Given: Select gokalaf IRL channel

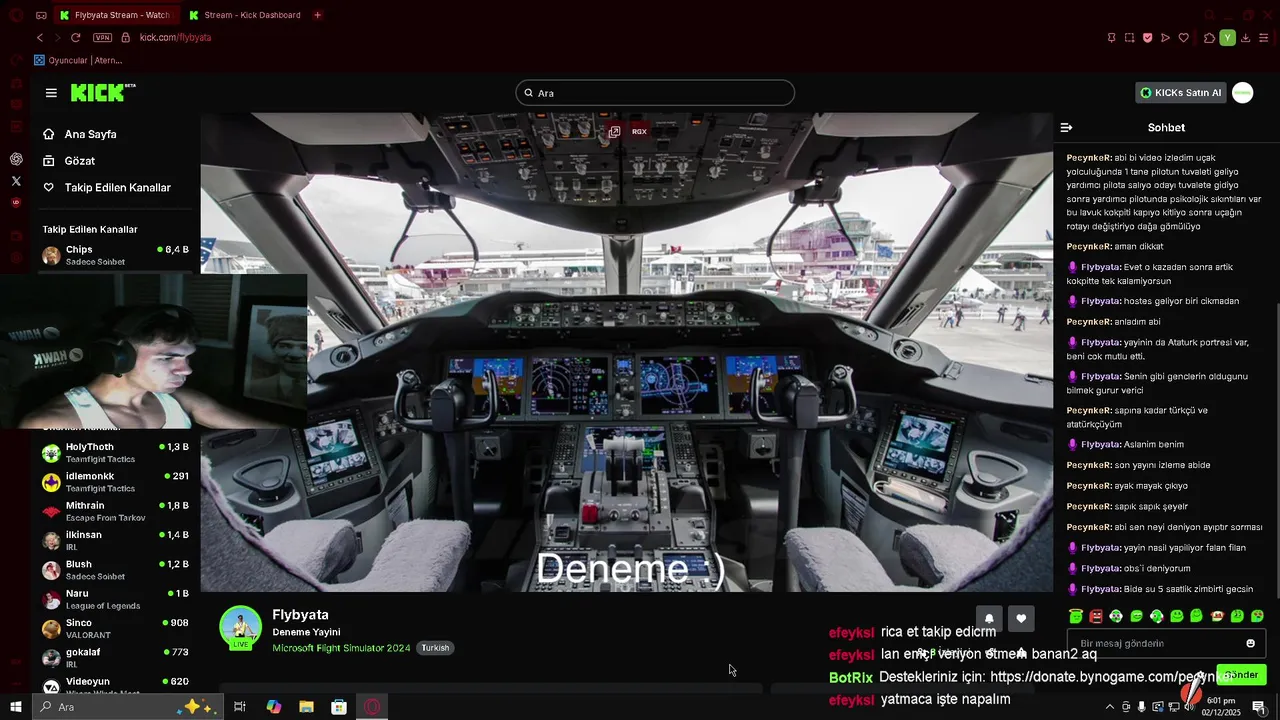Looking at the screenshot, I should (115, 657).
